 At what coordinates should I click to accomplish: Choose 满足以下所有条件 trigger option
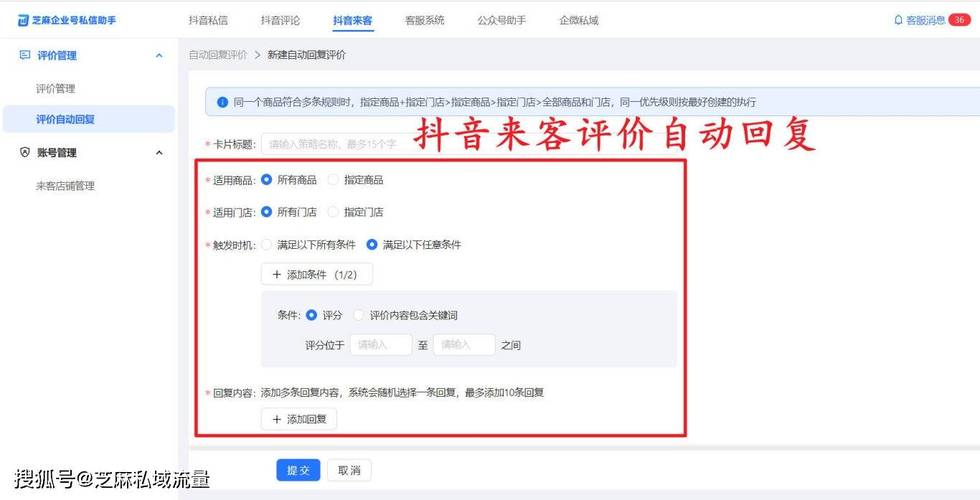tap(267, 245)
